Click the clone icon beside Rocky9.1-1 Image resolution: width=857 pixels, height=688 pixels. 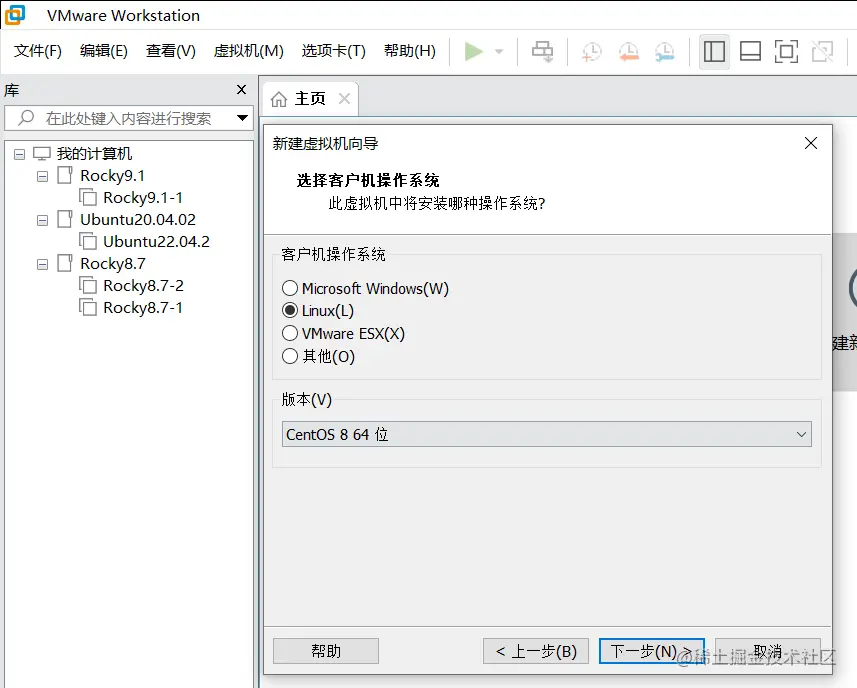pyautogui.click(x=88, y=197)
